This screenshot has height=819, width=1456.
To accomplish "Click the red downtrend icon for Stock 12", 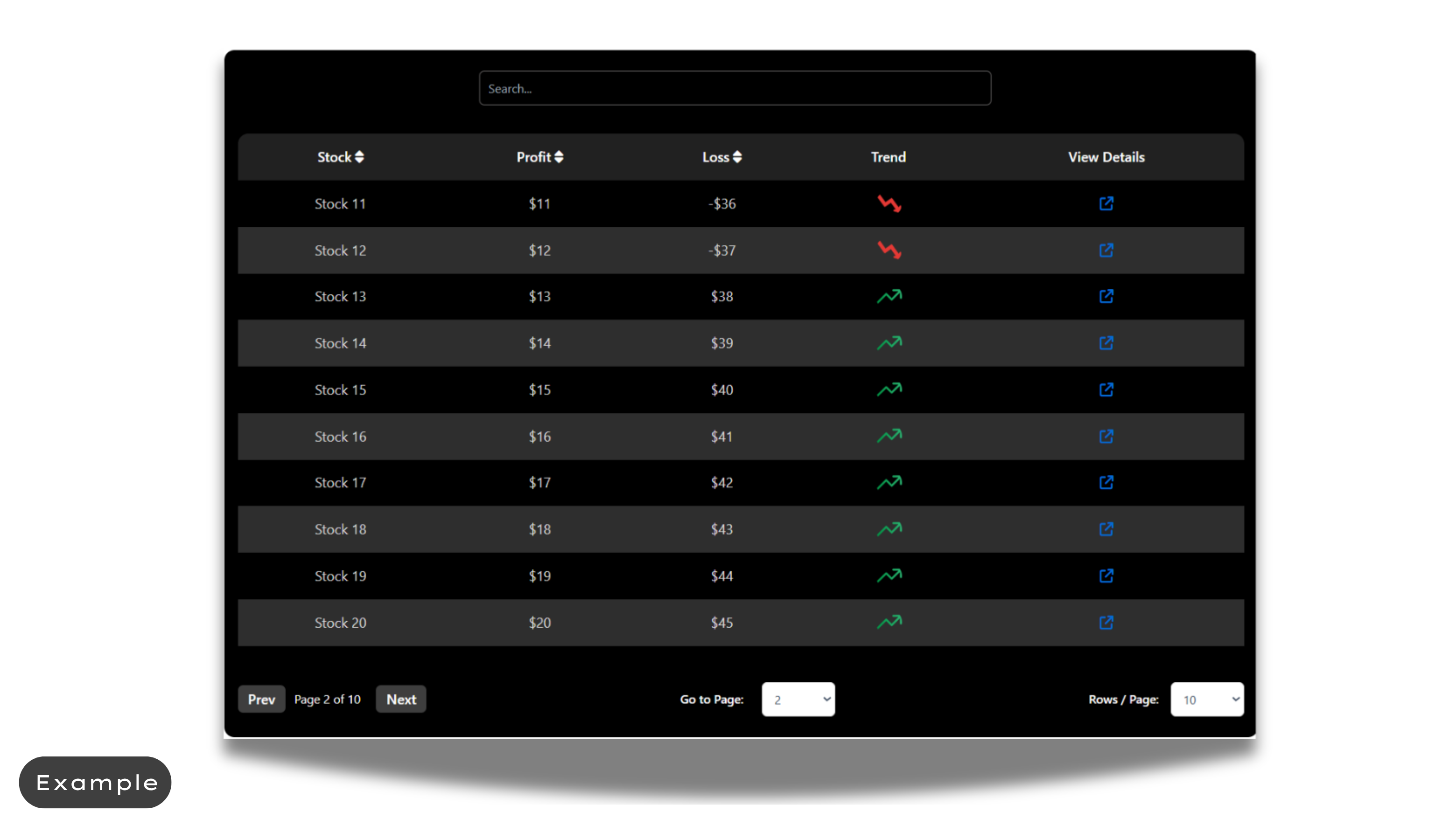I will [x=889, y=251].
